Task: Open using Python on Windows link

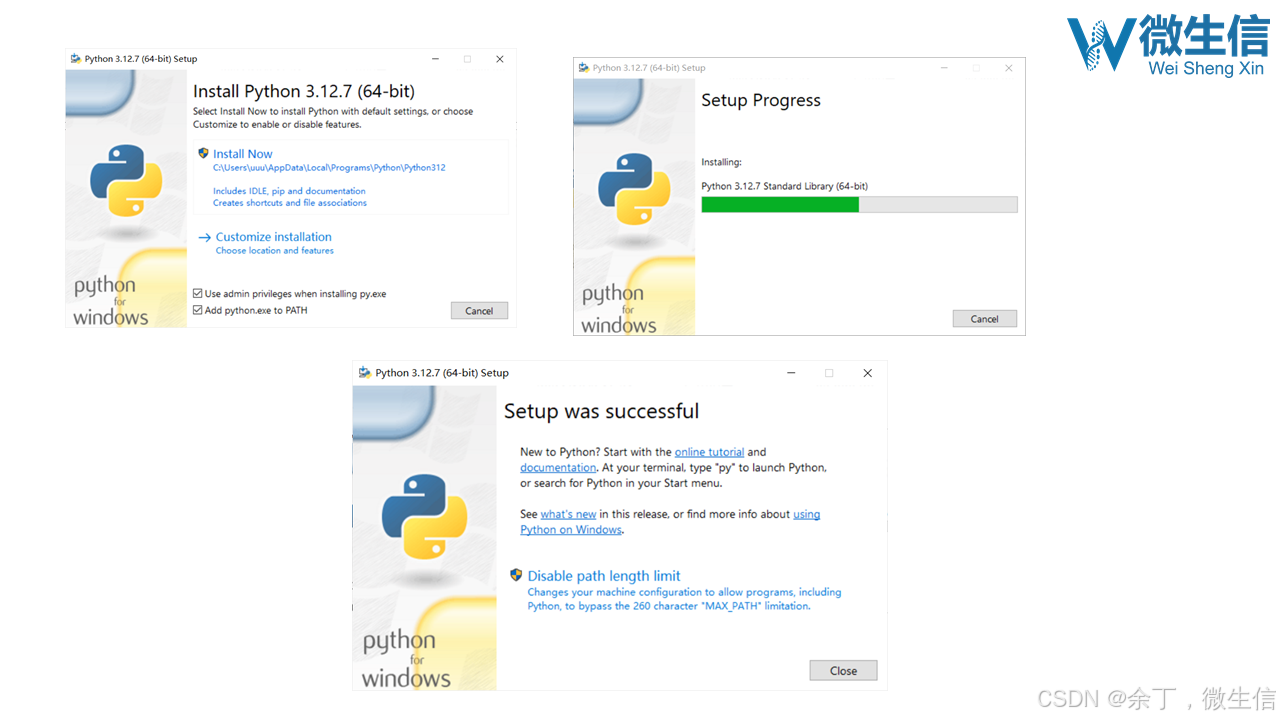Action: coord(806,514)
